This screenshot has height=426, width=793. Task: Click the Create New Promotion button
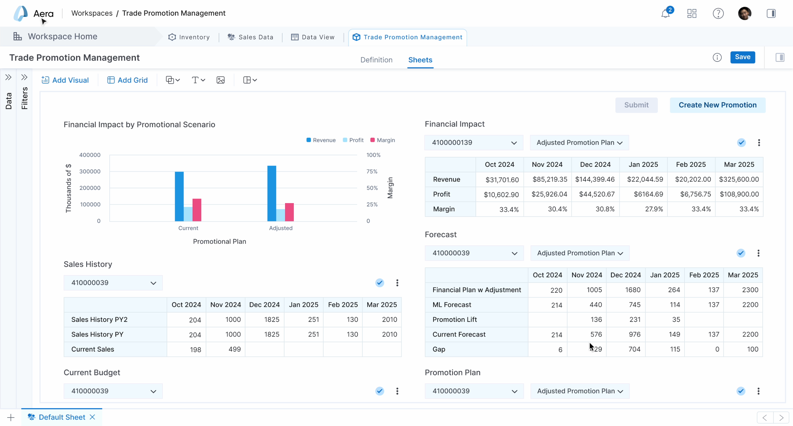(717, 105)
